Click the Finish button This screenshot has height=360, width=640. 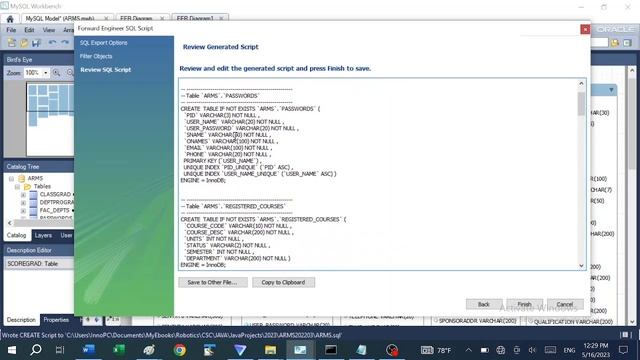click(524, 304)
